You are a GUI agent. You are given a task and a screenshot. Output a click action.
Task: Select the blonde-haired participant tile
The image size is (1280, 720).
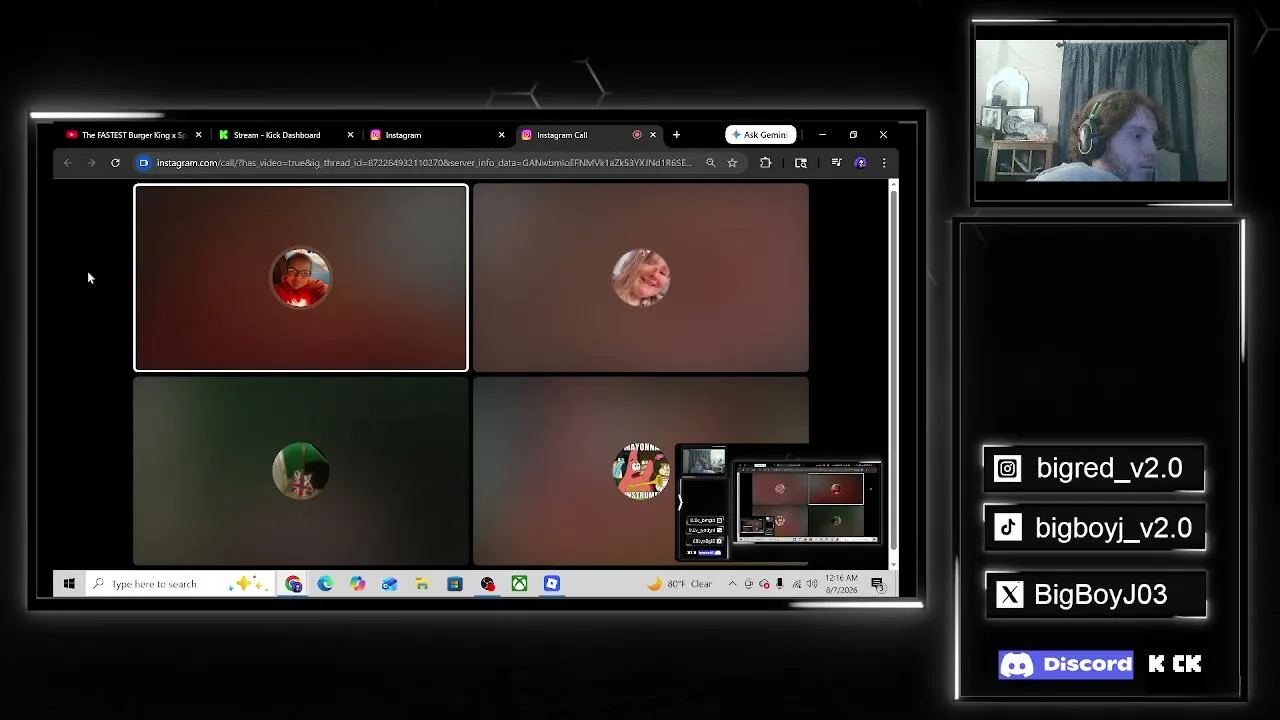coord(641,278)
